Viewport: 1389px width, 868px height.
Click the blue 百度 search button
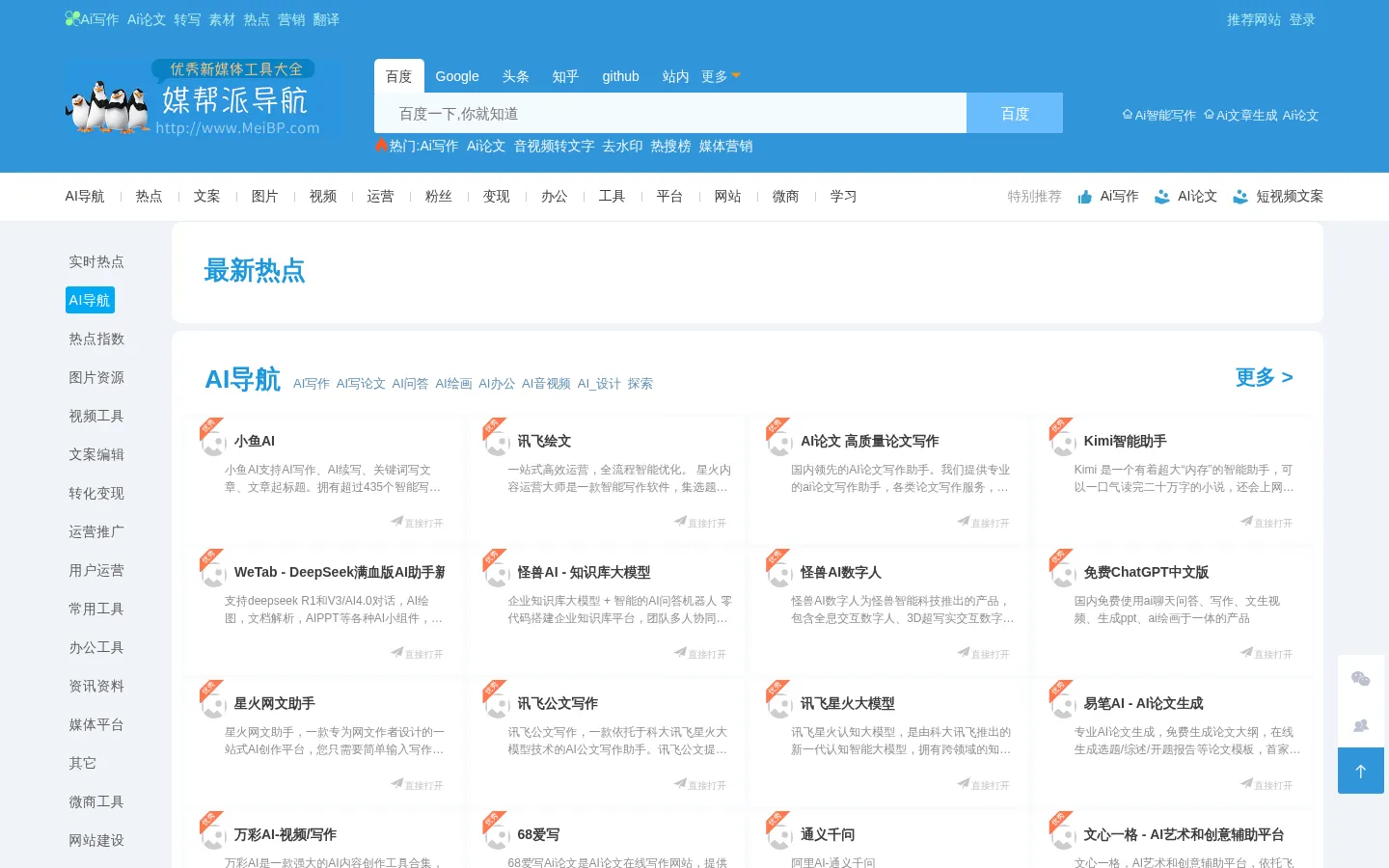[1015, 113]
